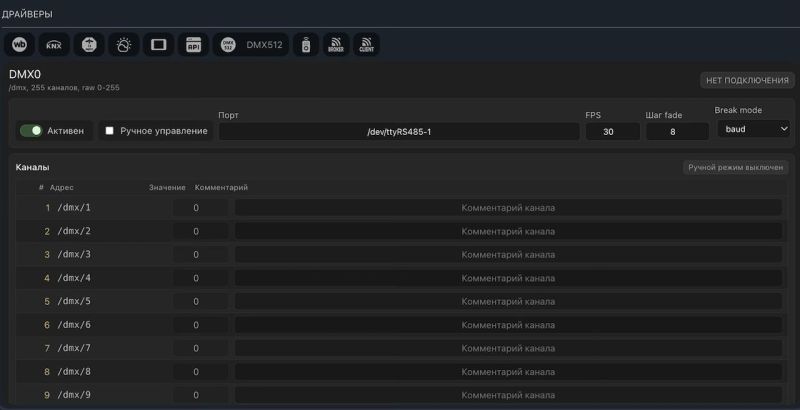Screen dimensions: 800x410
Task: Open the KNX driver
Action: [54, 45]
